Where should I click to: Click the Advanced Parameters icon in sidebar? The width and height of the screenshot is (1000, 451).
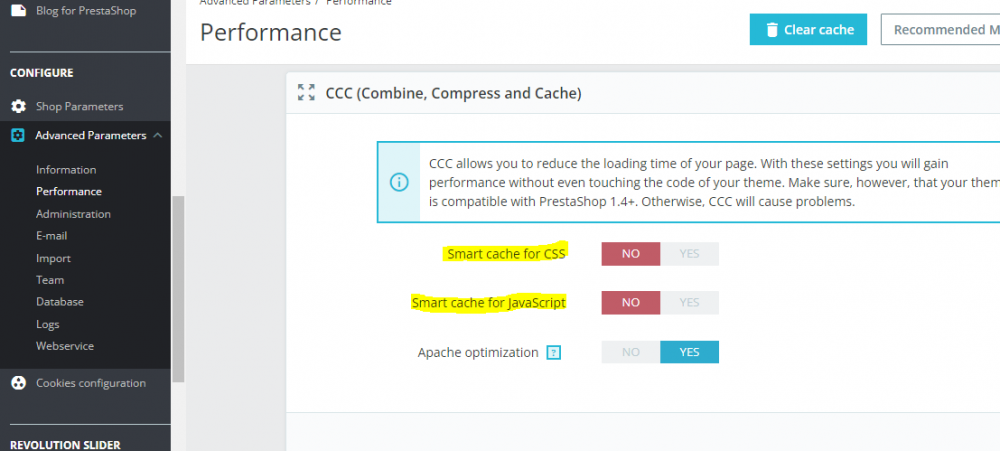coord(18,135)
